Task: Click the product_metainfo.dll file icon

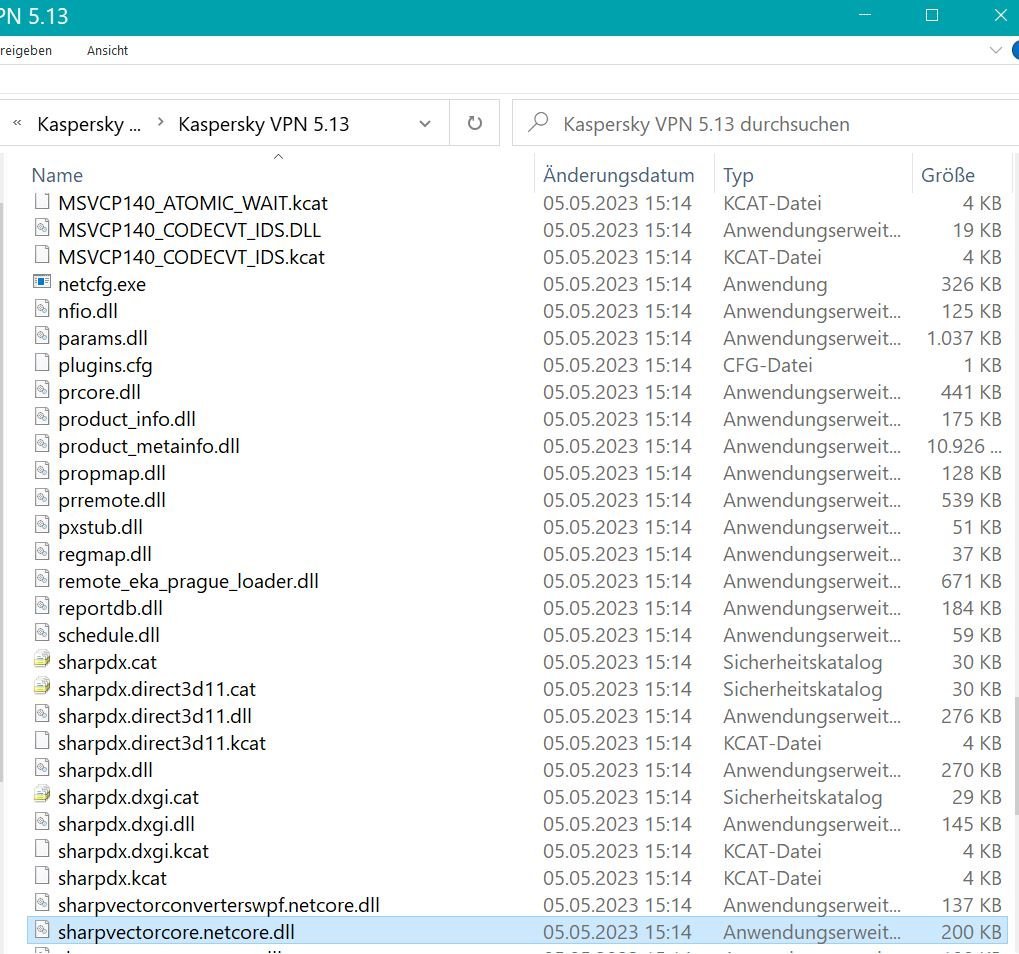Action: (x=42, y=445)
